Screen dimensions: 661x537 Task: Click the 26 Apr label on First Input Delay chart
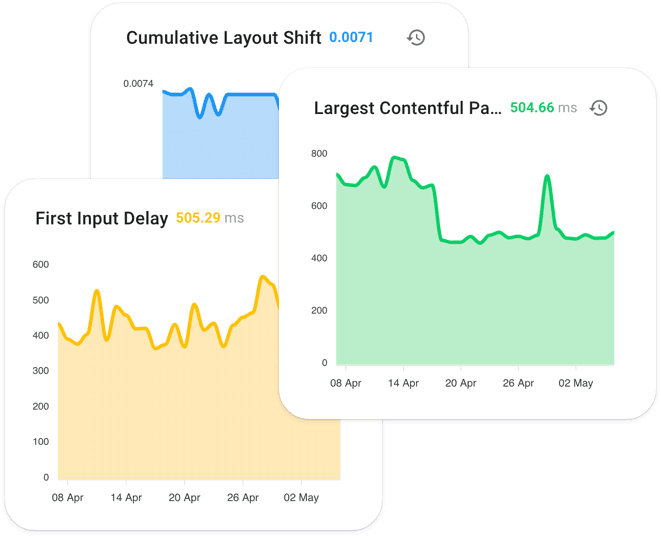coord(243,497)
